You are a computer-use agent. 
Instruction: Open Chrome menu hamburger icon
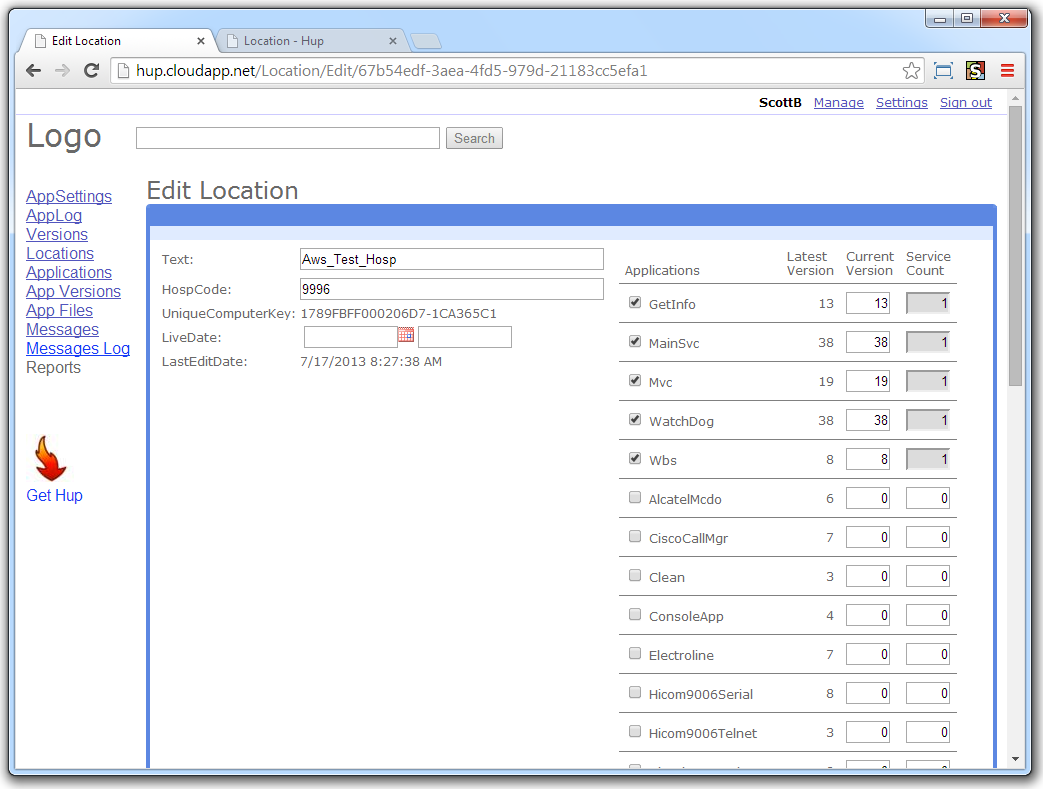(x=1007, y=71)
